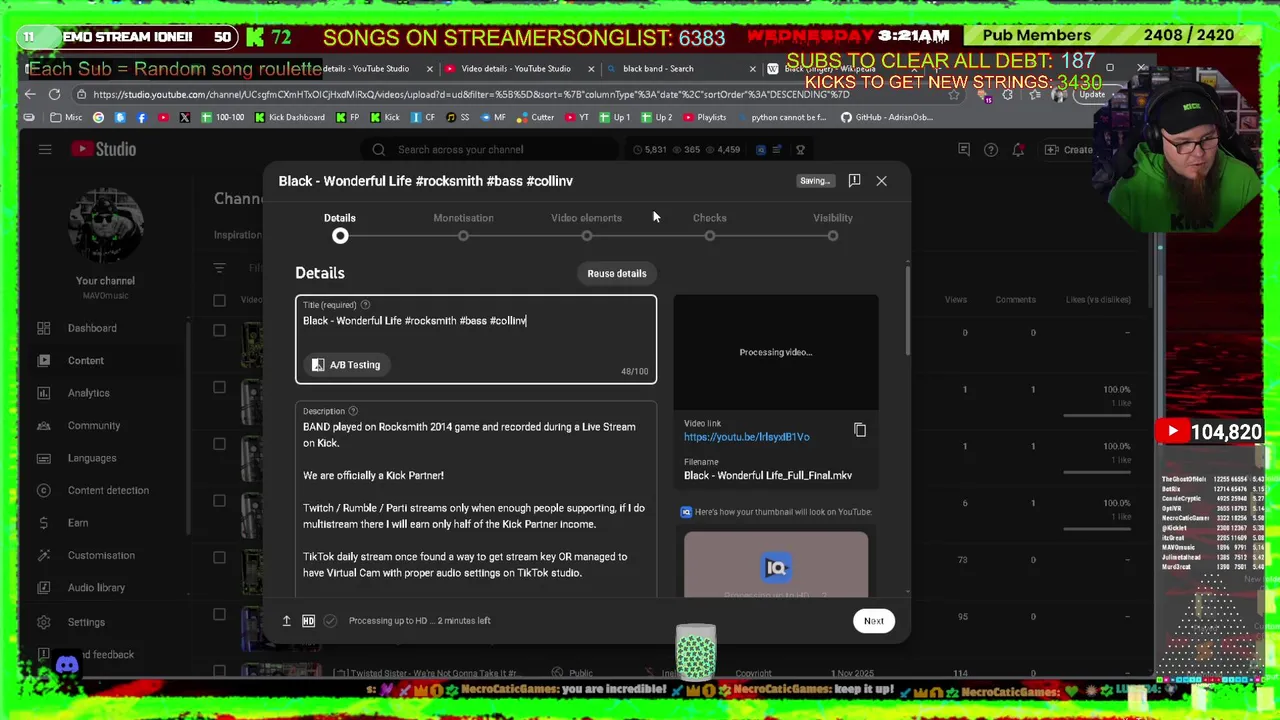Switch to the black band - Search tab
Image resolution: width=1280 pixels, height=720 pixels.
pos(658,69)
